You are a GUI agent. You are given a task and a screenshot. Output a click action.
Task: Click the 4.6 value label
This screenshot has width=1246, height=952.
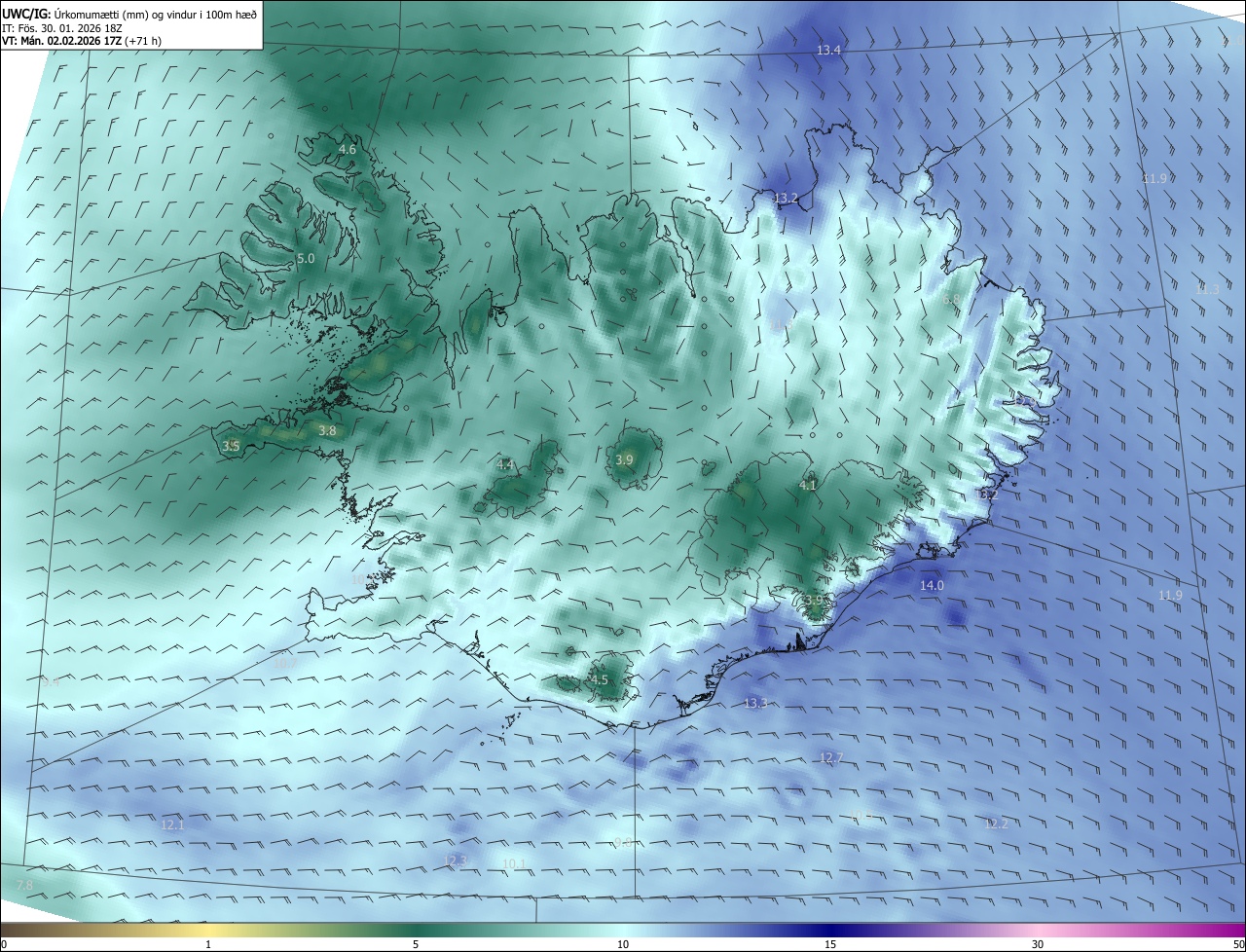(x=347, y=150)
